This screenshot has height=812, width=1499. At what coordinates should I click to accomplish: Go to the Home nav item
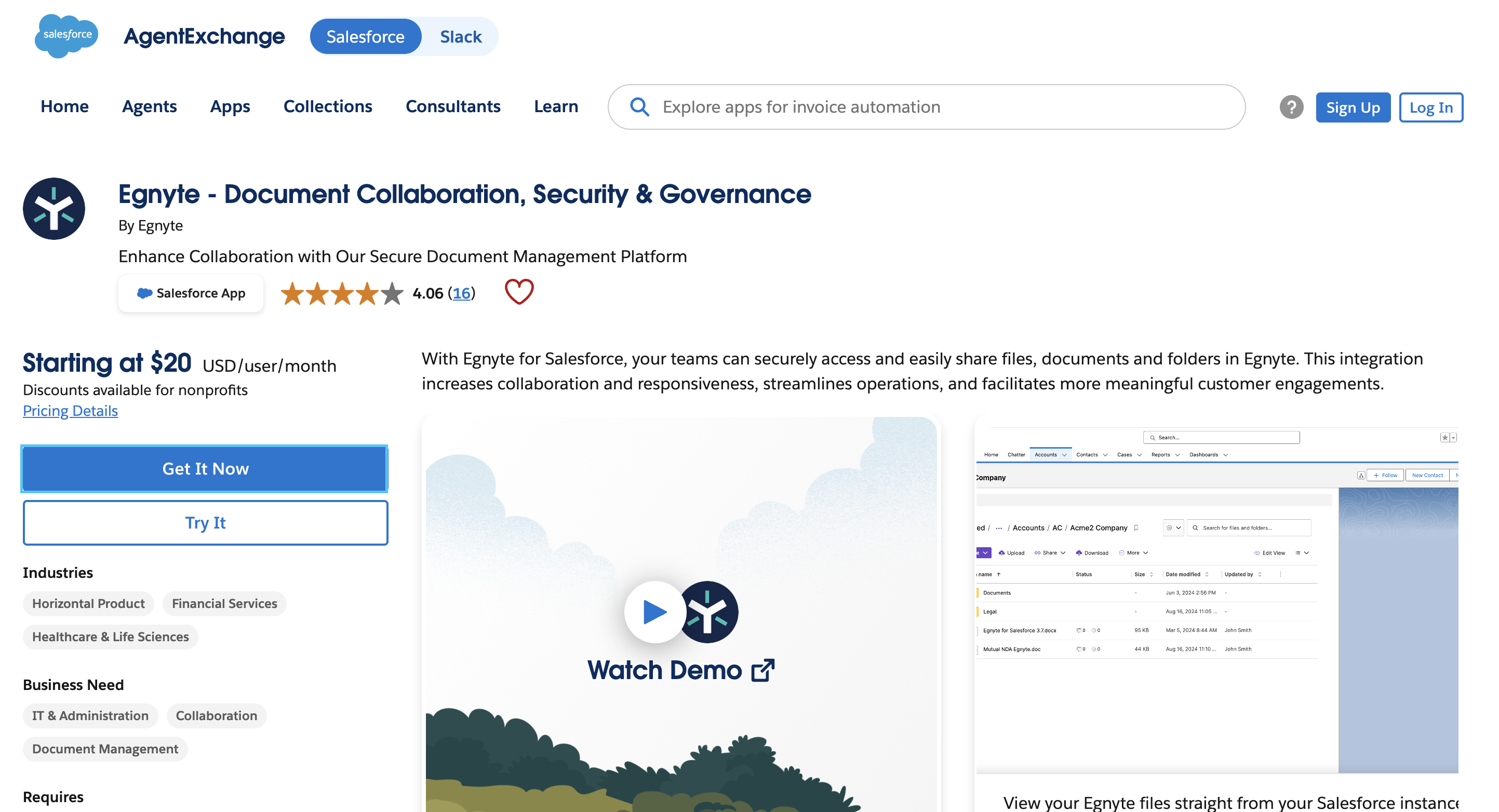coord(64,106)
